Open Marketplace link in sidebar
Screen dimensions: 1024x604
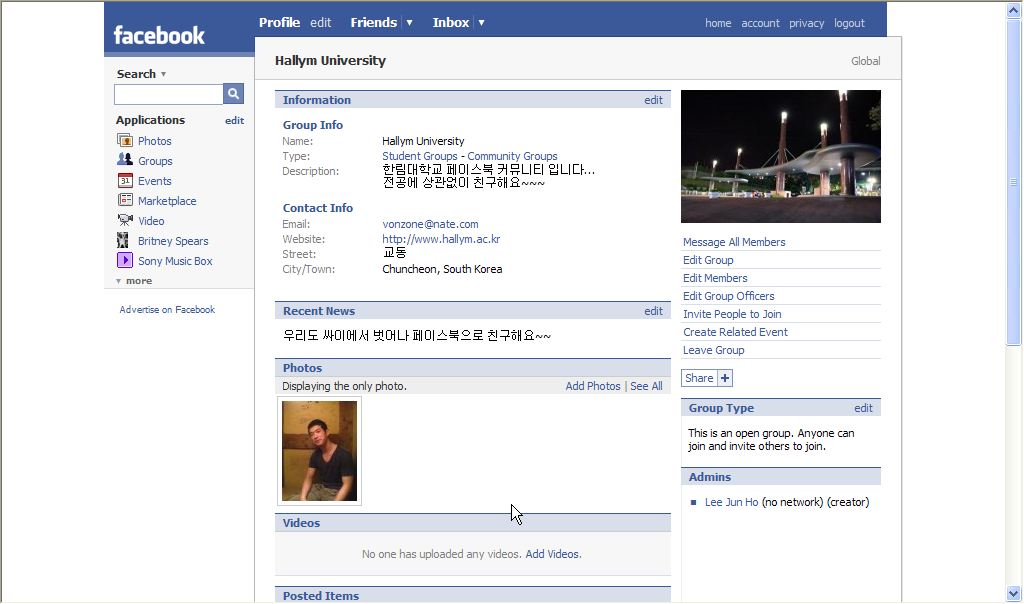(167, 201)
